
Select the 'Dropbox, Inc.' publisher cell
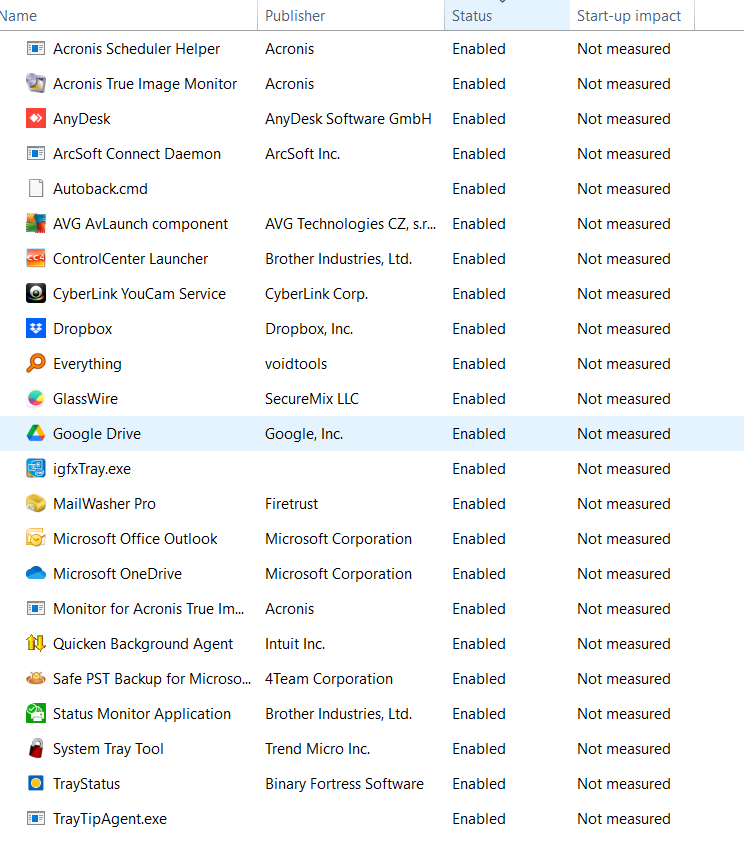click(309, 329)
